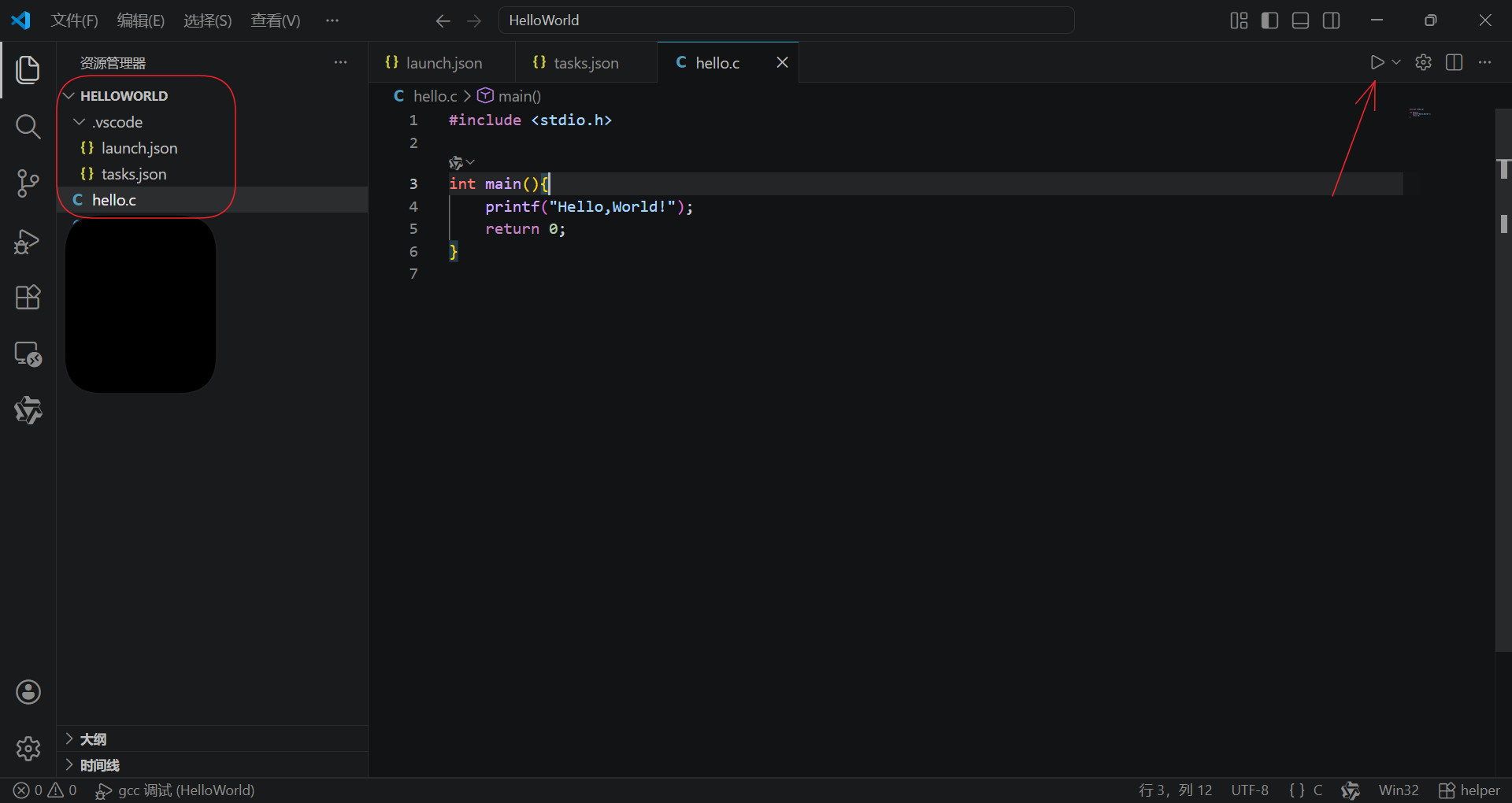The width and height of the screenshot is (1512, 803).
Task: Open Remote Explorer view
Action: coord(28,354)
